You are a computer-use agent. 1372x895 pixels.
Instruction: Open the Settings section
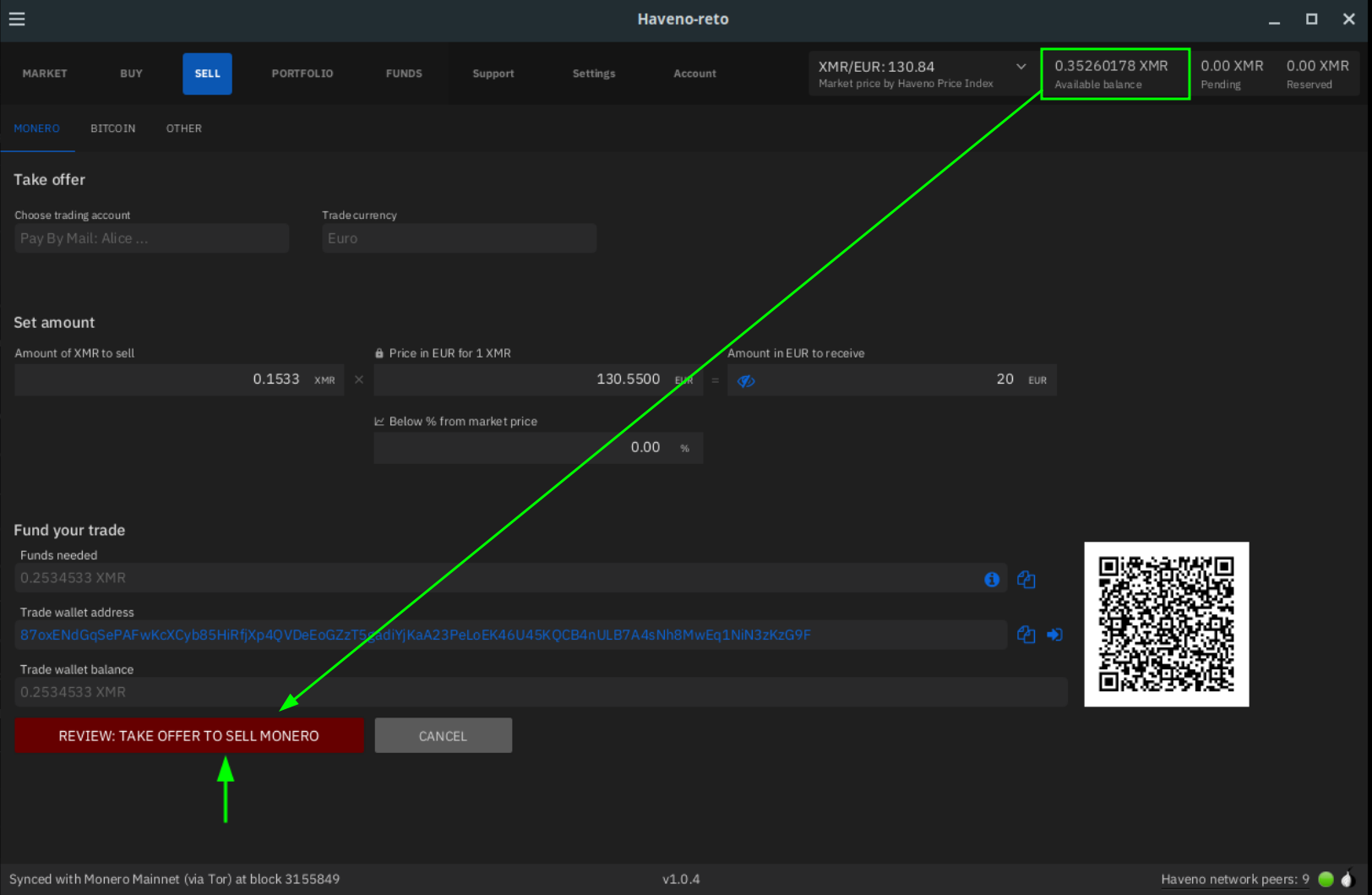click(x=594, y=74)
